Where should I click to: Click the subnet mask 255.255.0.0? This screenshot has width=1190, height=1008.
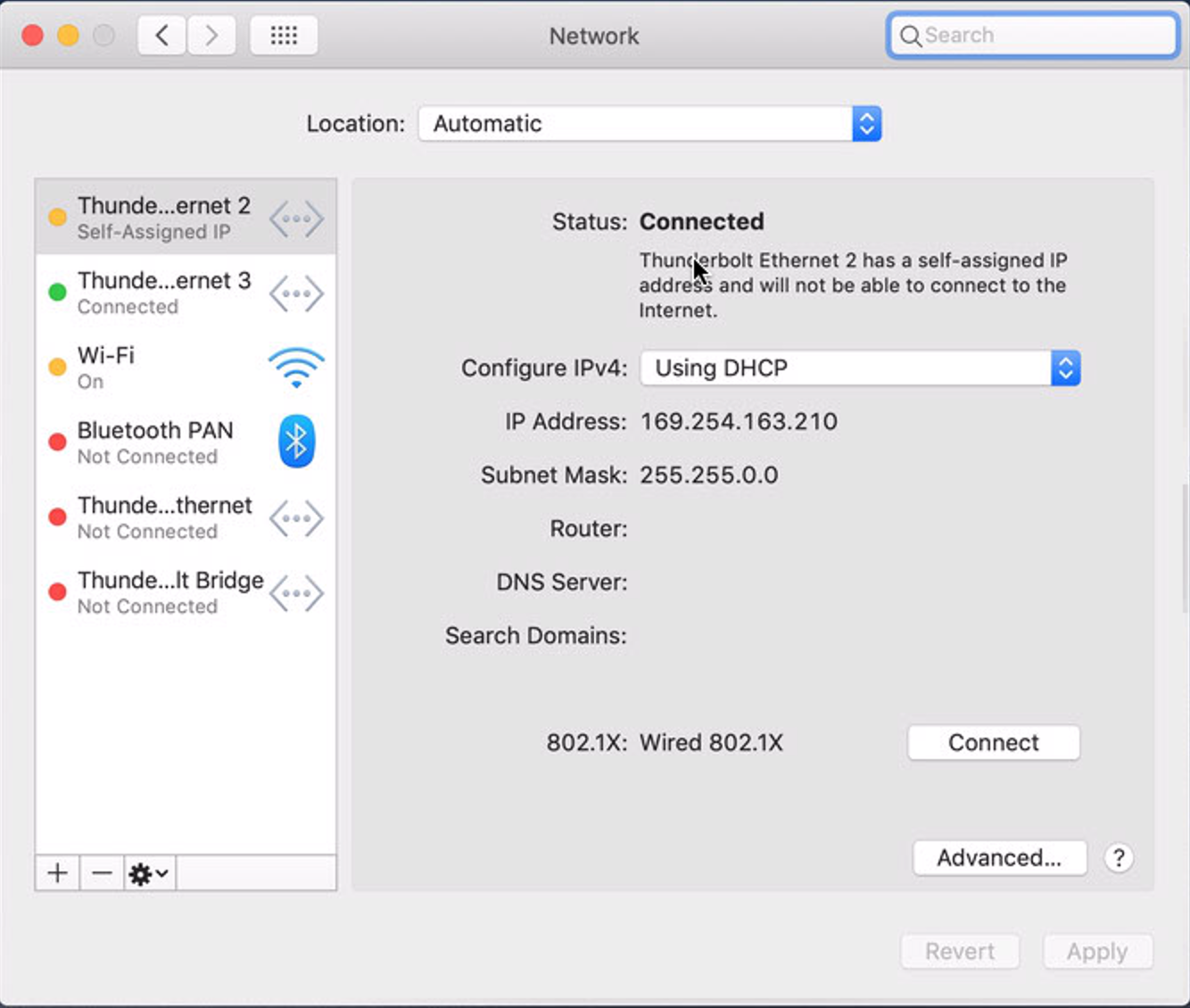point(709,475)
